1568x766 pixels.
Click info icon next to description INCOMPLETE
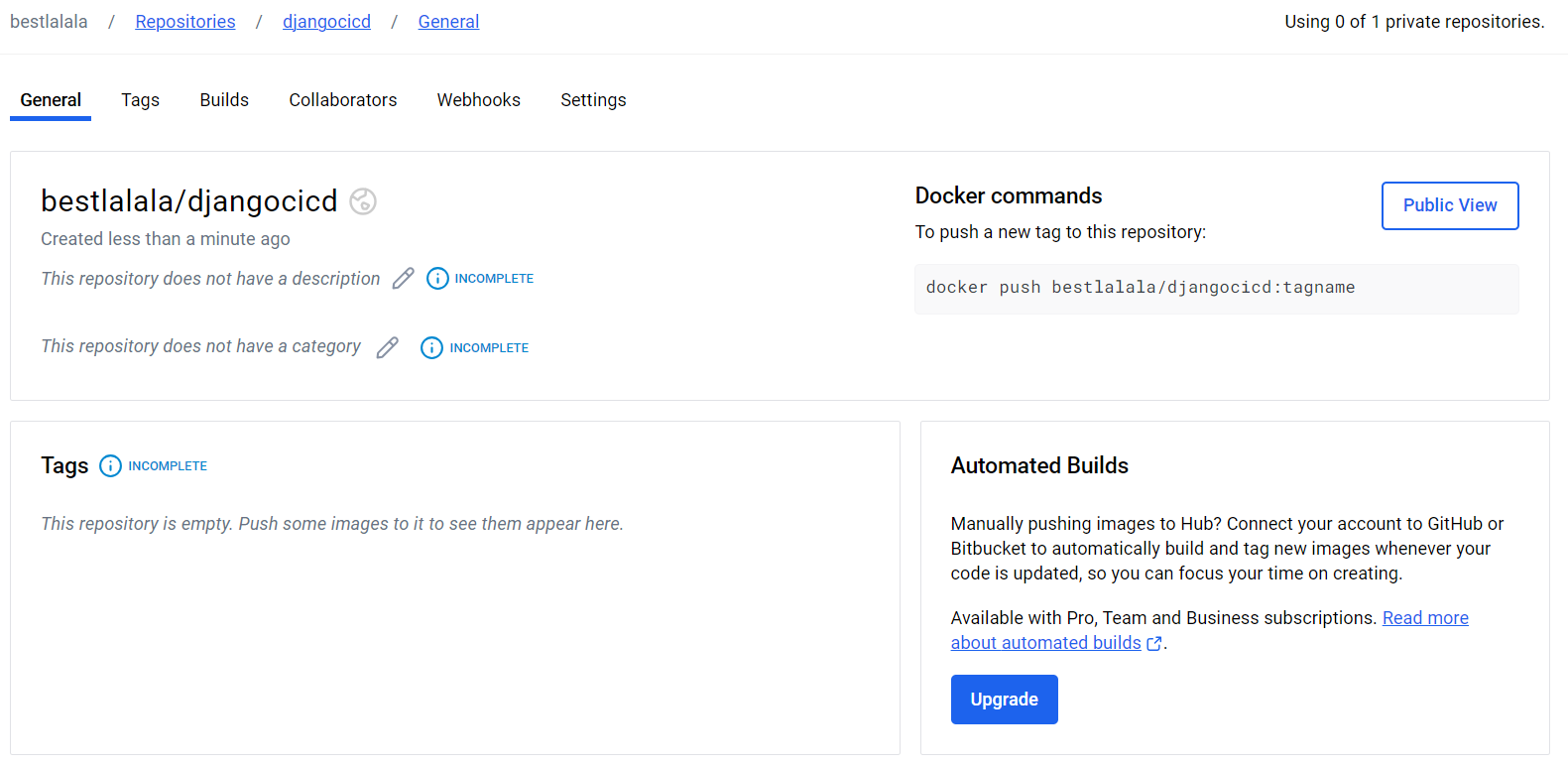pyautogui.click(x=437, y=279)
